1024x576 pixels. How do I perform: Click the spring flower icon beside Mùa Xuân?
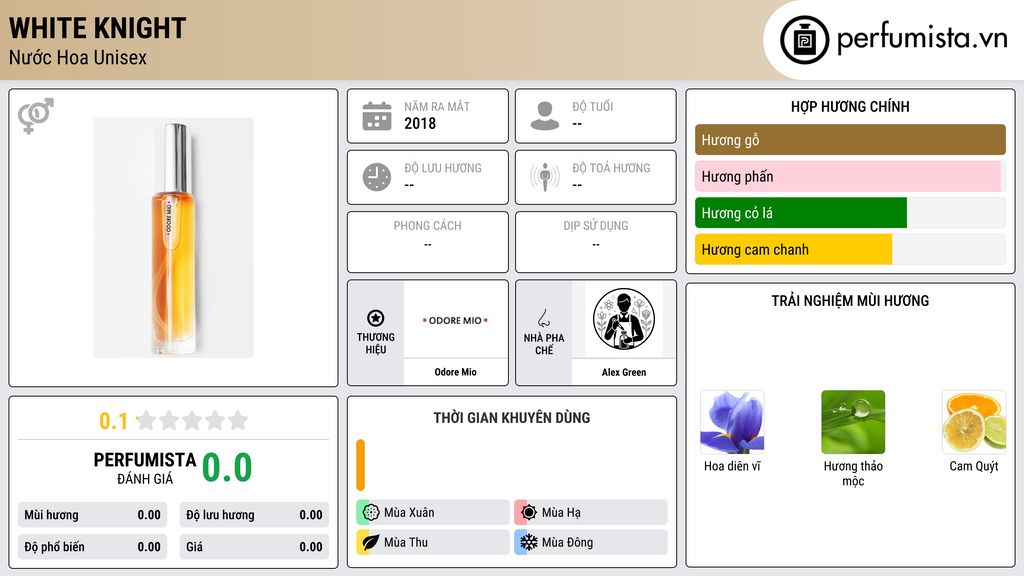(x=371, y=512)
